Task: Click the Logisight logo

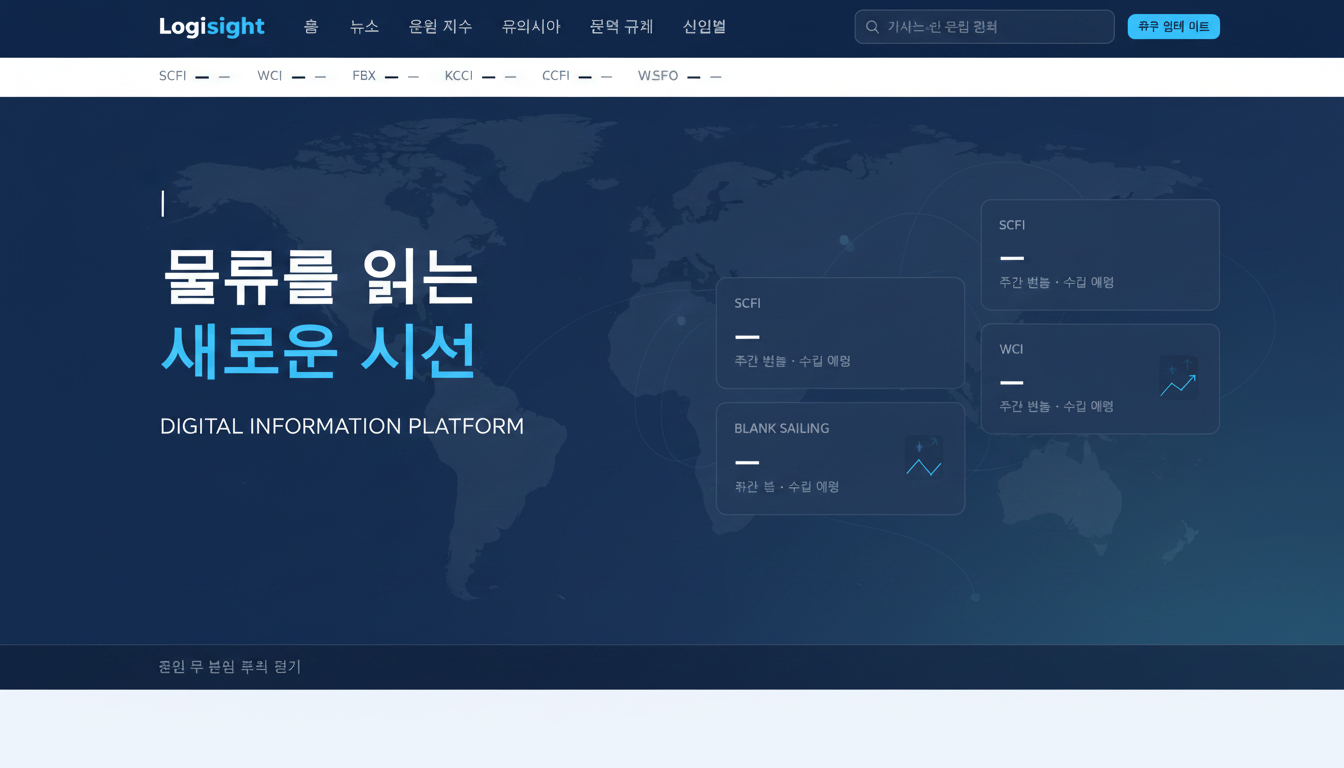Action: [x=212, y=27]
